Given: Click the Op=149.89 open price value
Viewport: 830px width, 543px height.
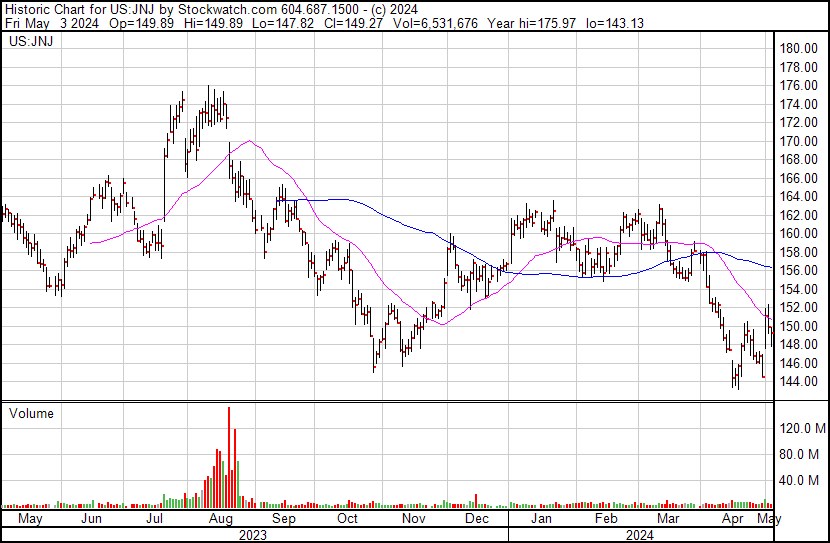Looking at the screenshot, I should 141,23.
